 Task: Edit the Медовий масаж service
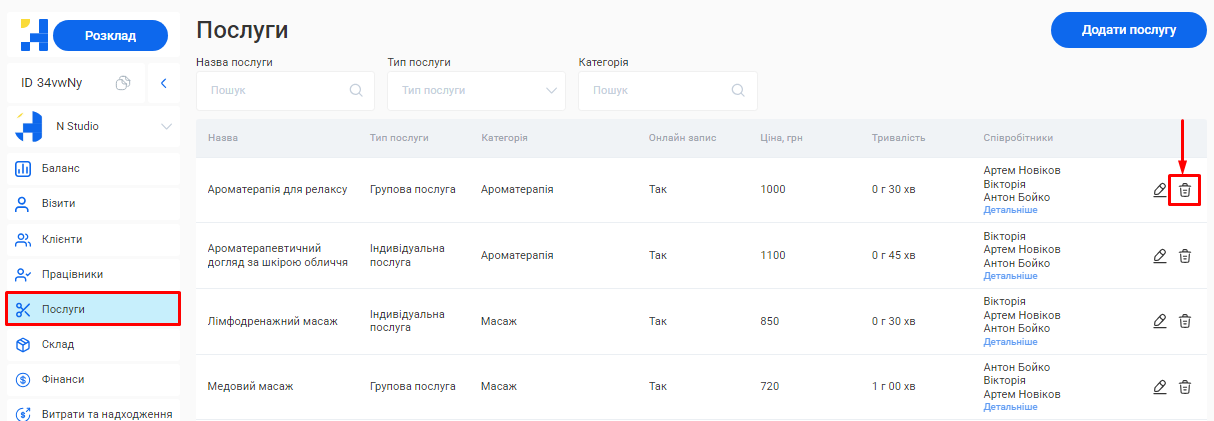[x=1159, y=387]
